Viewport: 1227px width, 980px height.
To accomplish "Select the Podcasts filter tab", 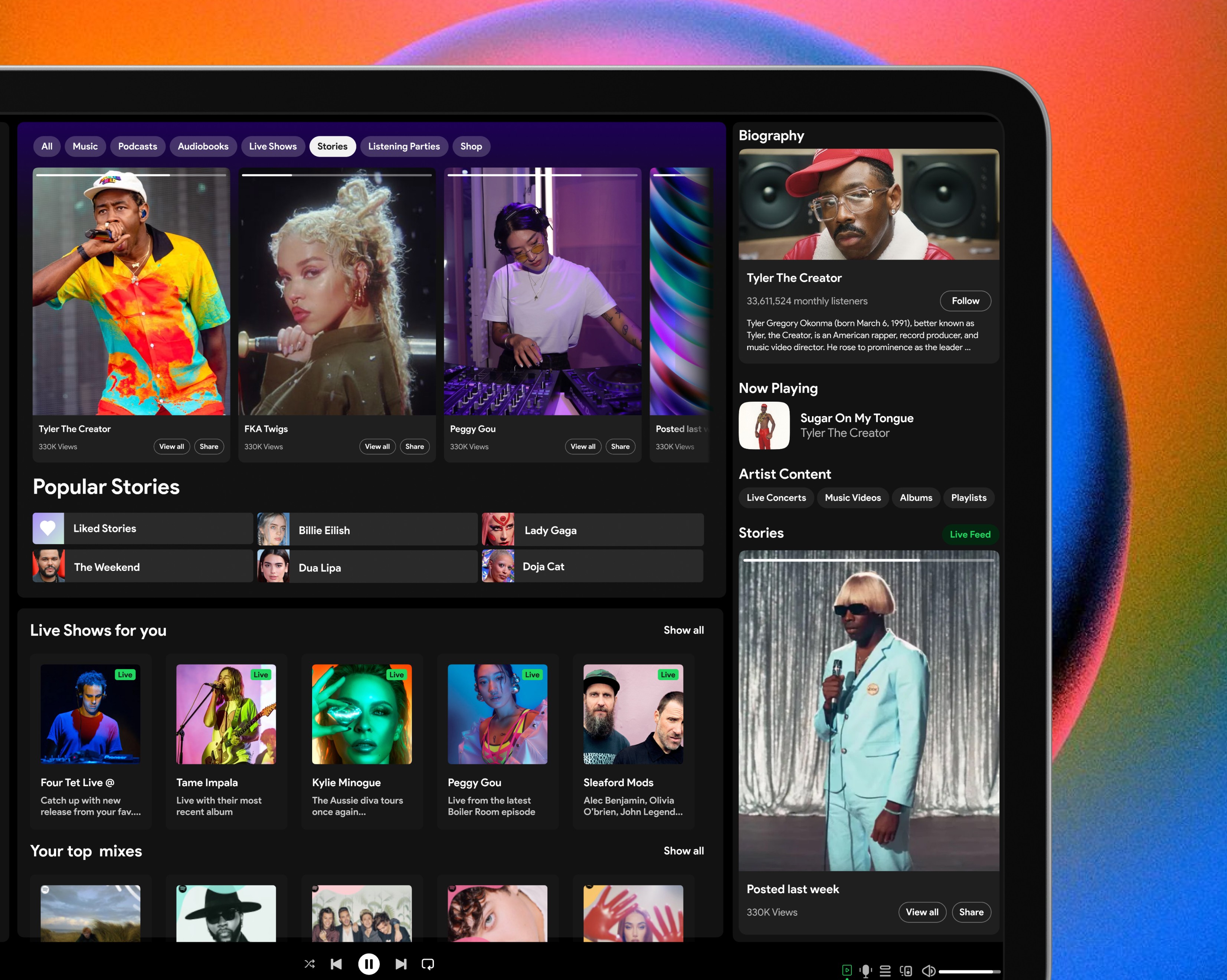I will (137, 146).
